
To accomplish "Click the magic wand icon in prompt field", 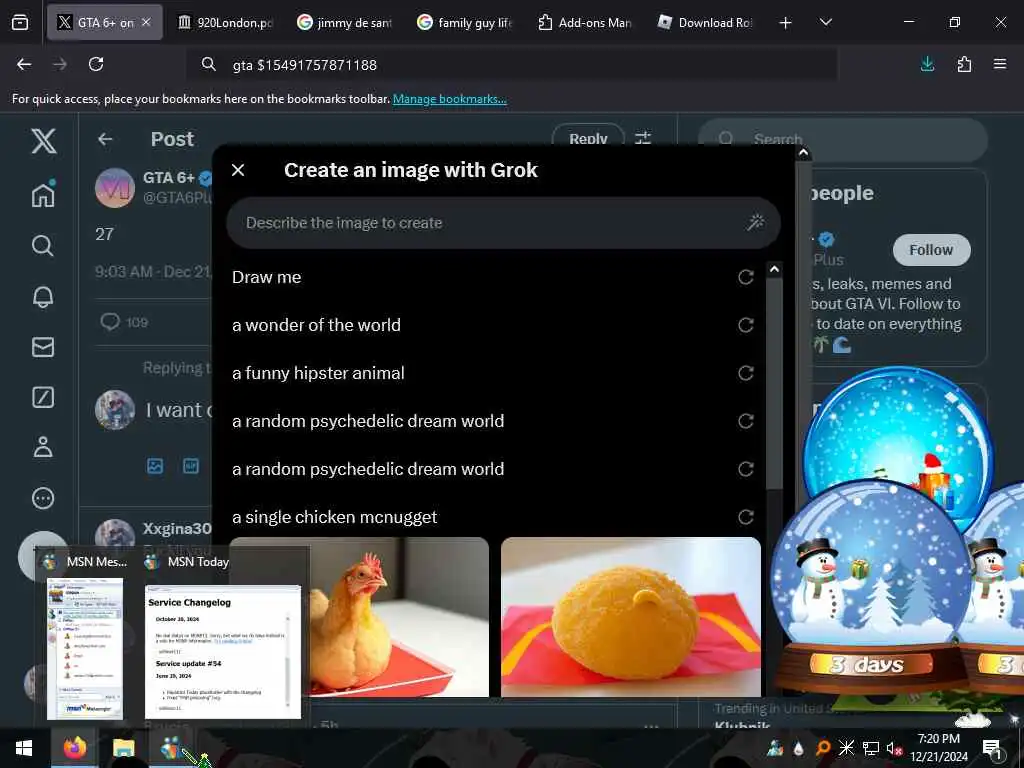I will [756, 223].
